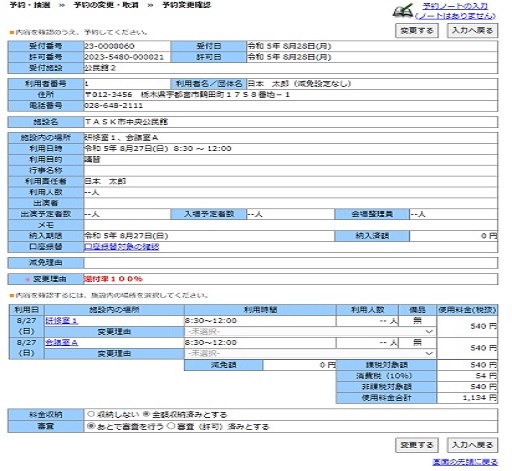Viewport: 512px width, 471px height.
Task: Click the 非課税対象額 value 540円
Action: pos(484,387)
